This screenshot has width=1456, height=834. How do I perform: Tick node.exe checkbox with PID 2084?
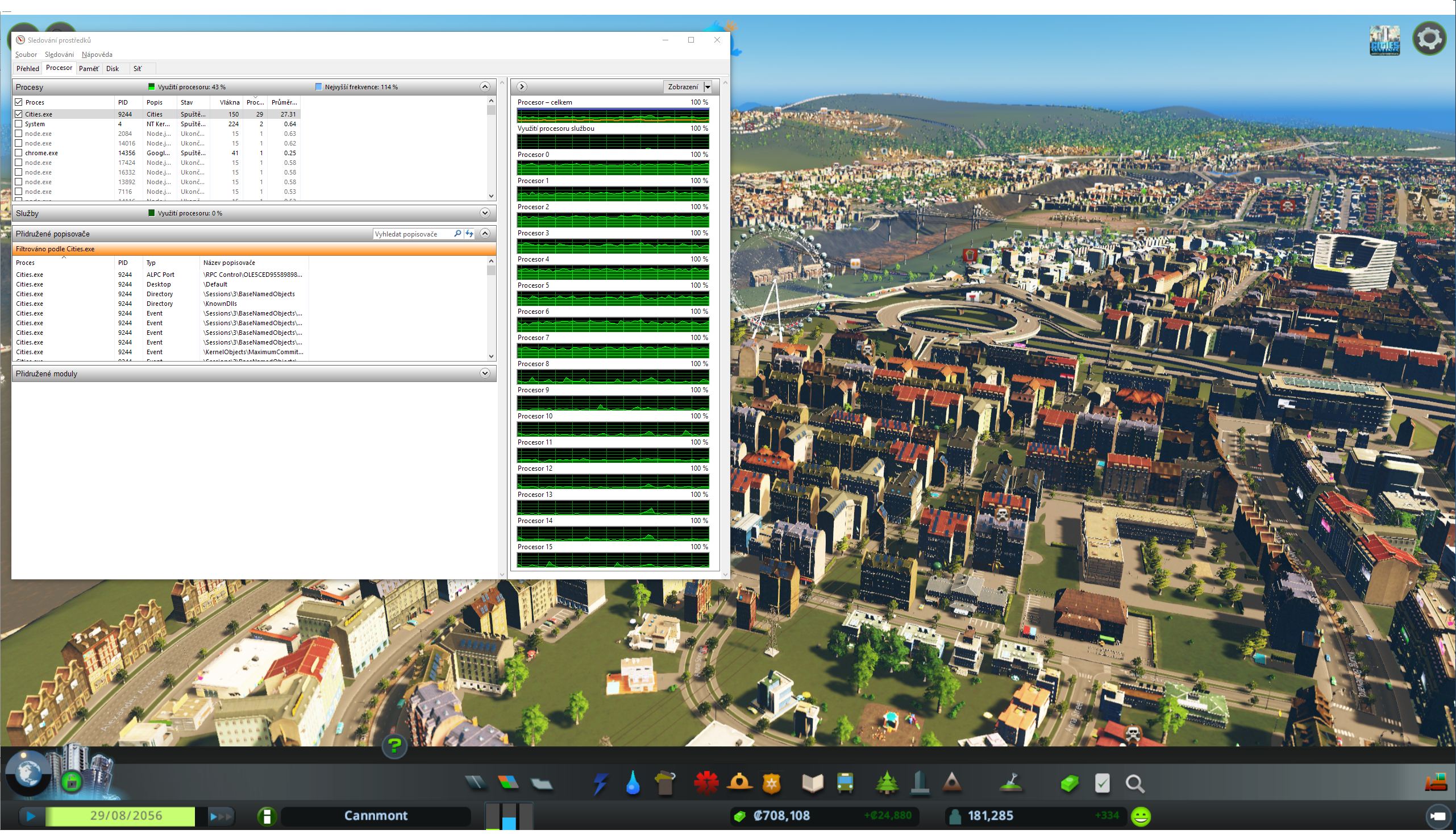19,134
